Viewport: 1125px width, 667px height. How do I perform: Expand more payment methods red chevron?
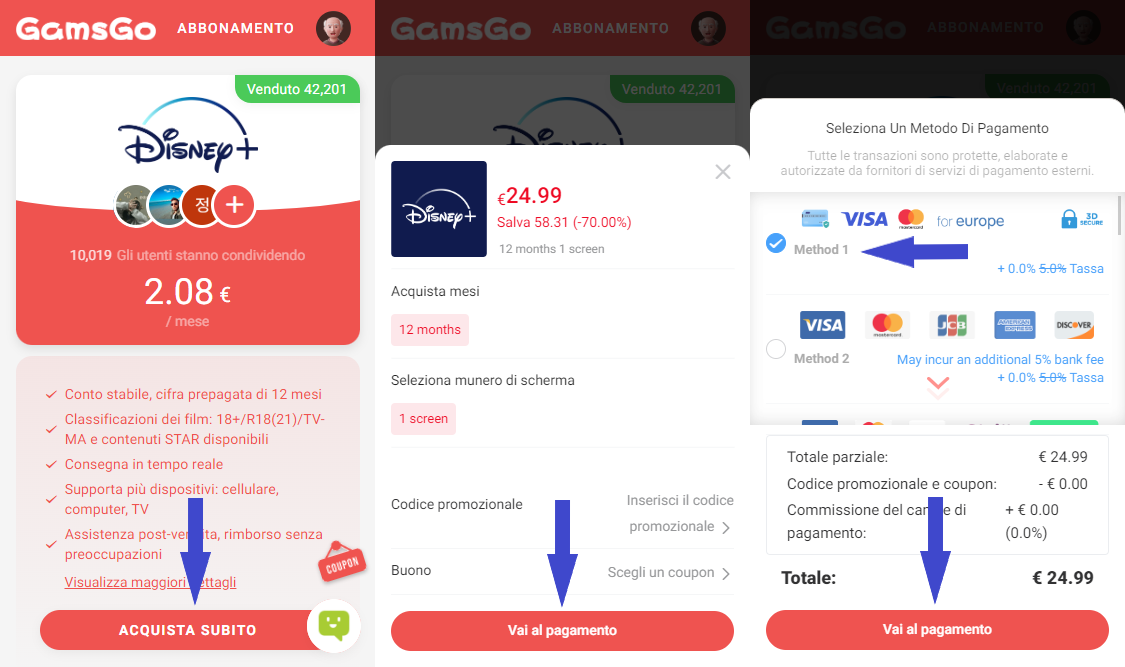938,387
